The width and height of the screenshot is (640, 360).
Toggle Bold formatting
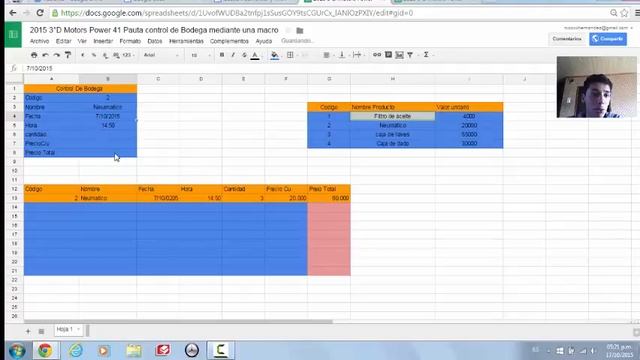[222, 55]
